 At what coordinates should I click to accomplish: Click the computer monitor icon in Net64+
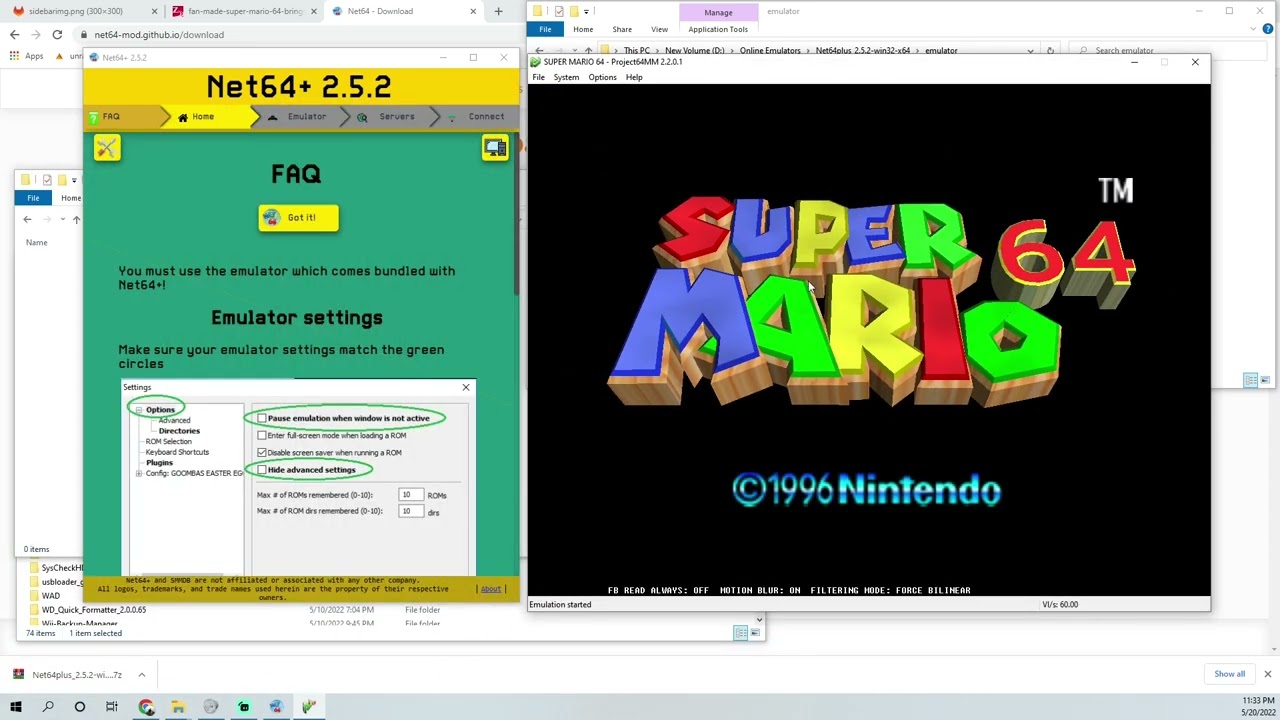pyautogui.click(x=495, y=148)
